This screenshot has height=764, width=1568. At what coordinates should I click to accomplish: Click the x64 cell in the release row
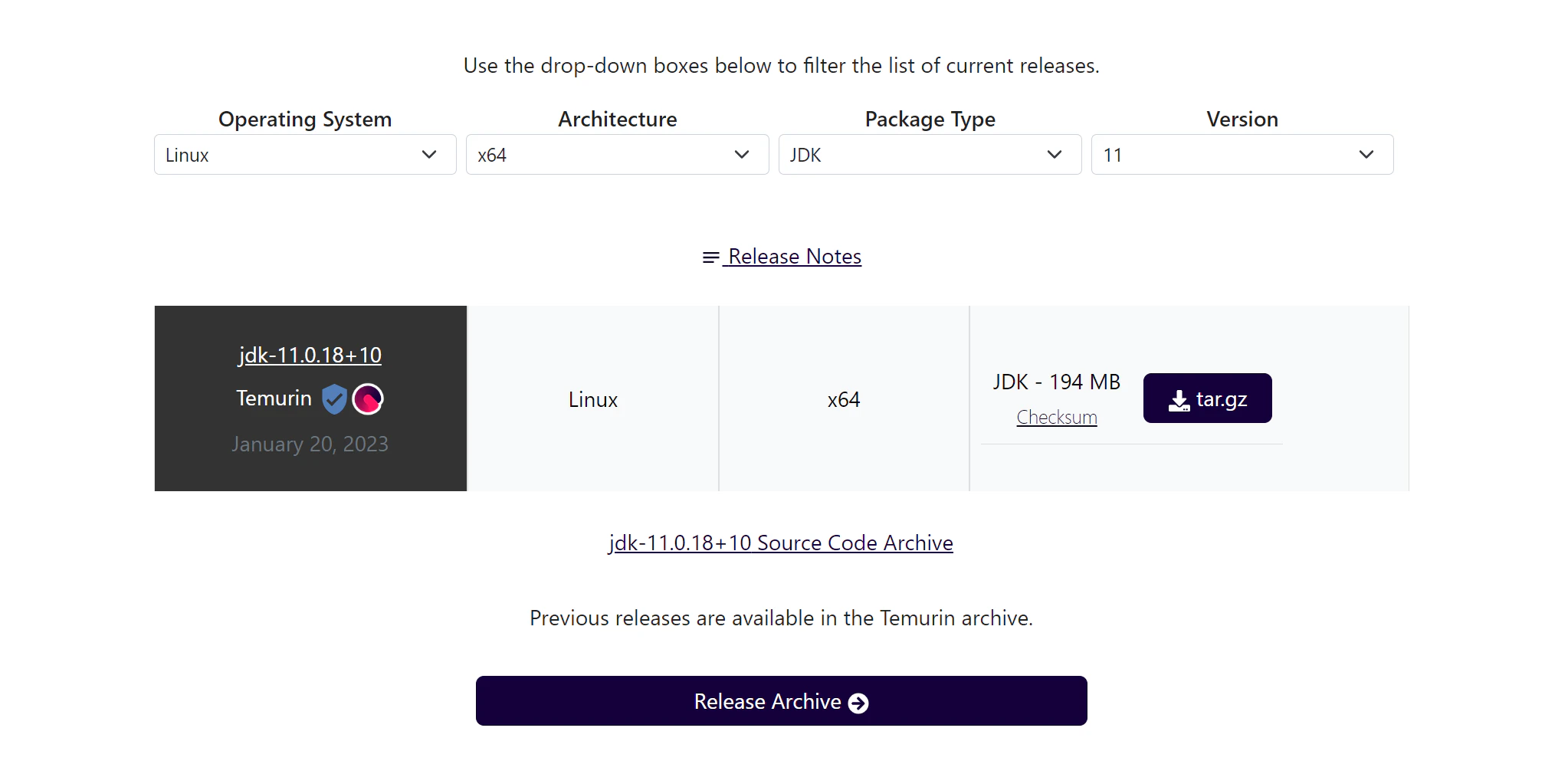click(x=844, y=399)
